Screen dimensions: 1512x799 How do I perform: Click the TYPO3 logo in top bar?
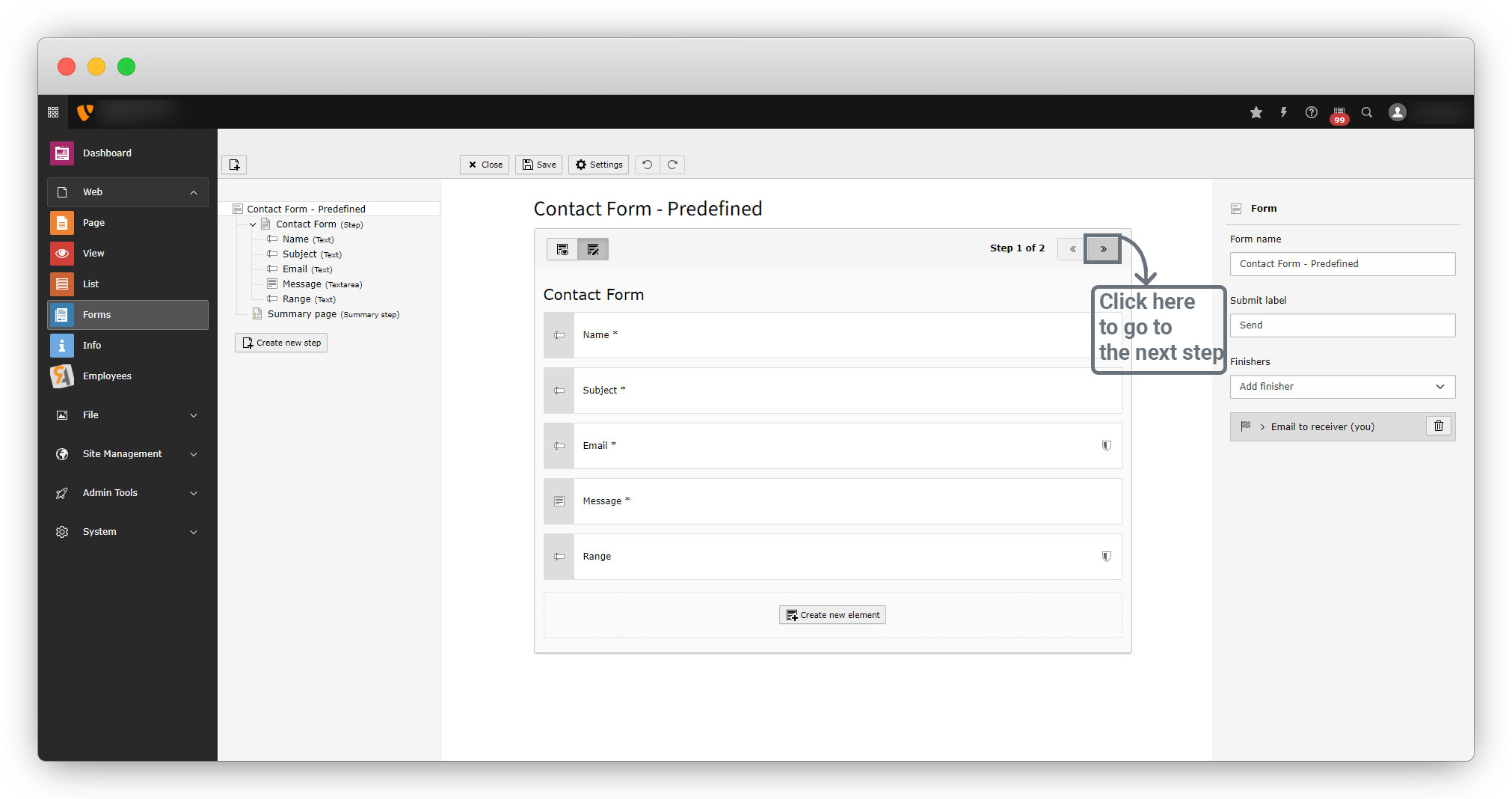tap(85, 112)
